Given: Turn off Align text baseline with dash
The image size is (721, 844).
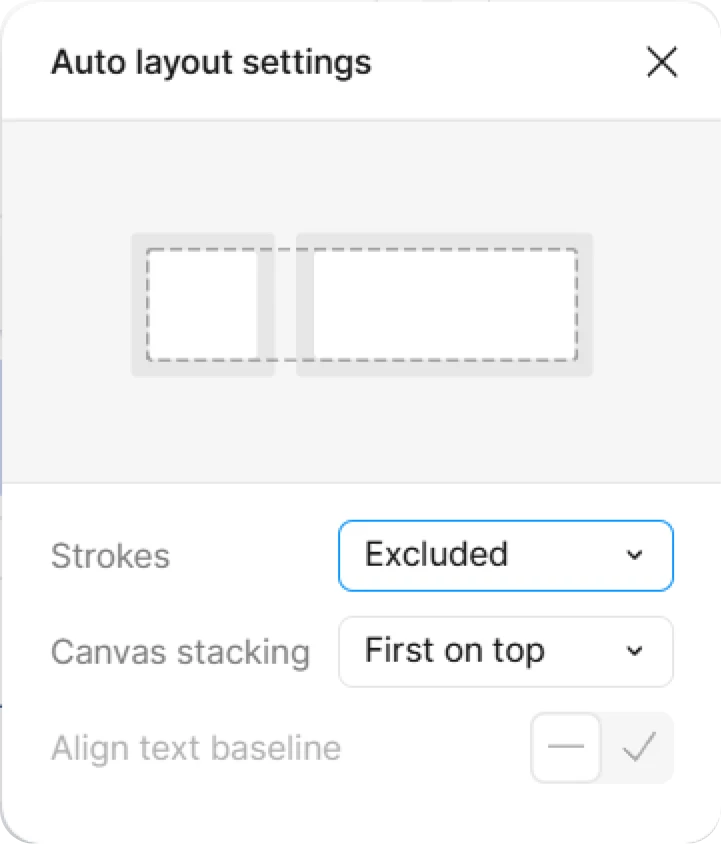Looking at the screenshot, I should click(x=566, y=748).
